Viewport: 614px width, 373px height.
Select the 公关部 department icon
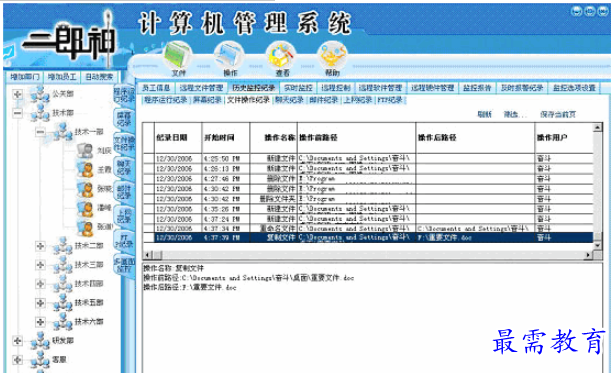point(40,94)
